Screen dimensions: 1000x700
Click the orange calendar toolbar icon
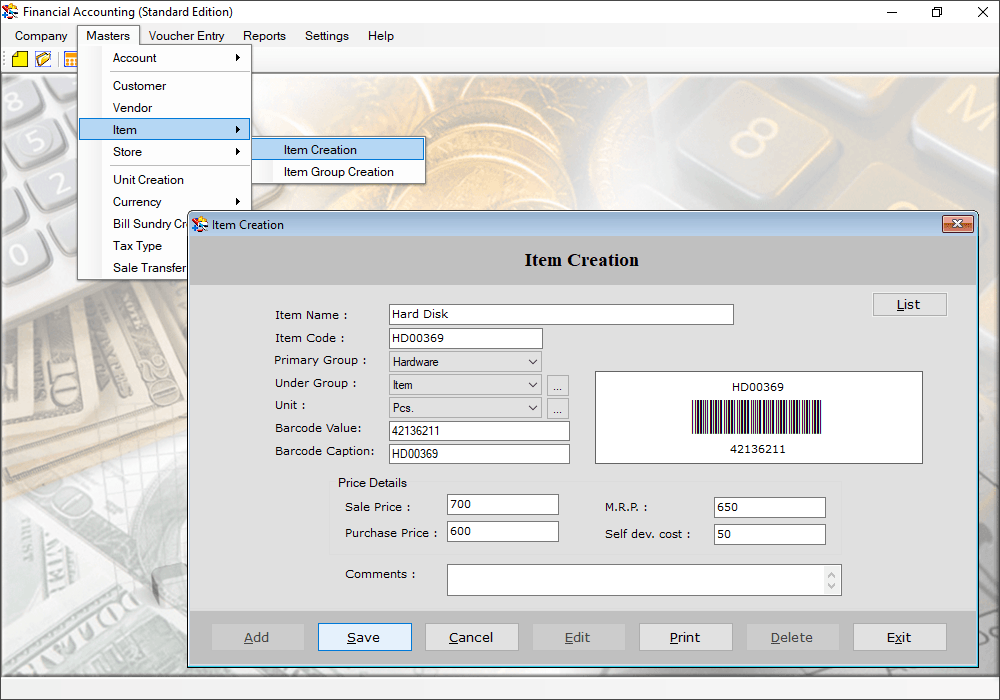[71, 59]
